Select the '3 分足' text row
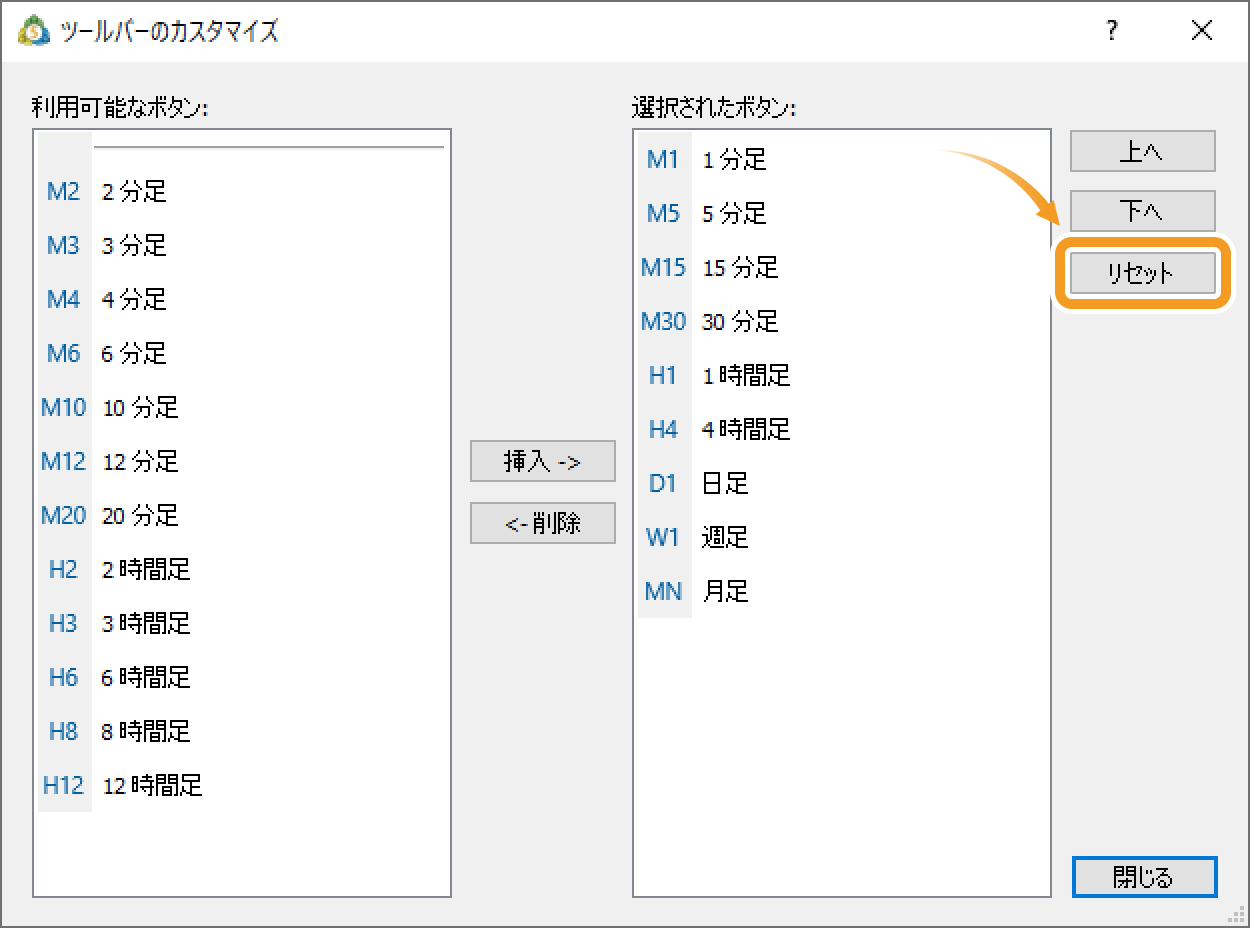This screenshot has width=1250, height=928. 134,246
